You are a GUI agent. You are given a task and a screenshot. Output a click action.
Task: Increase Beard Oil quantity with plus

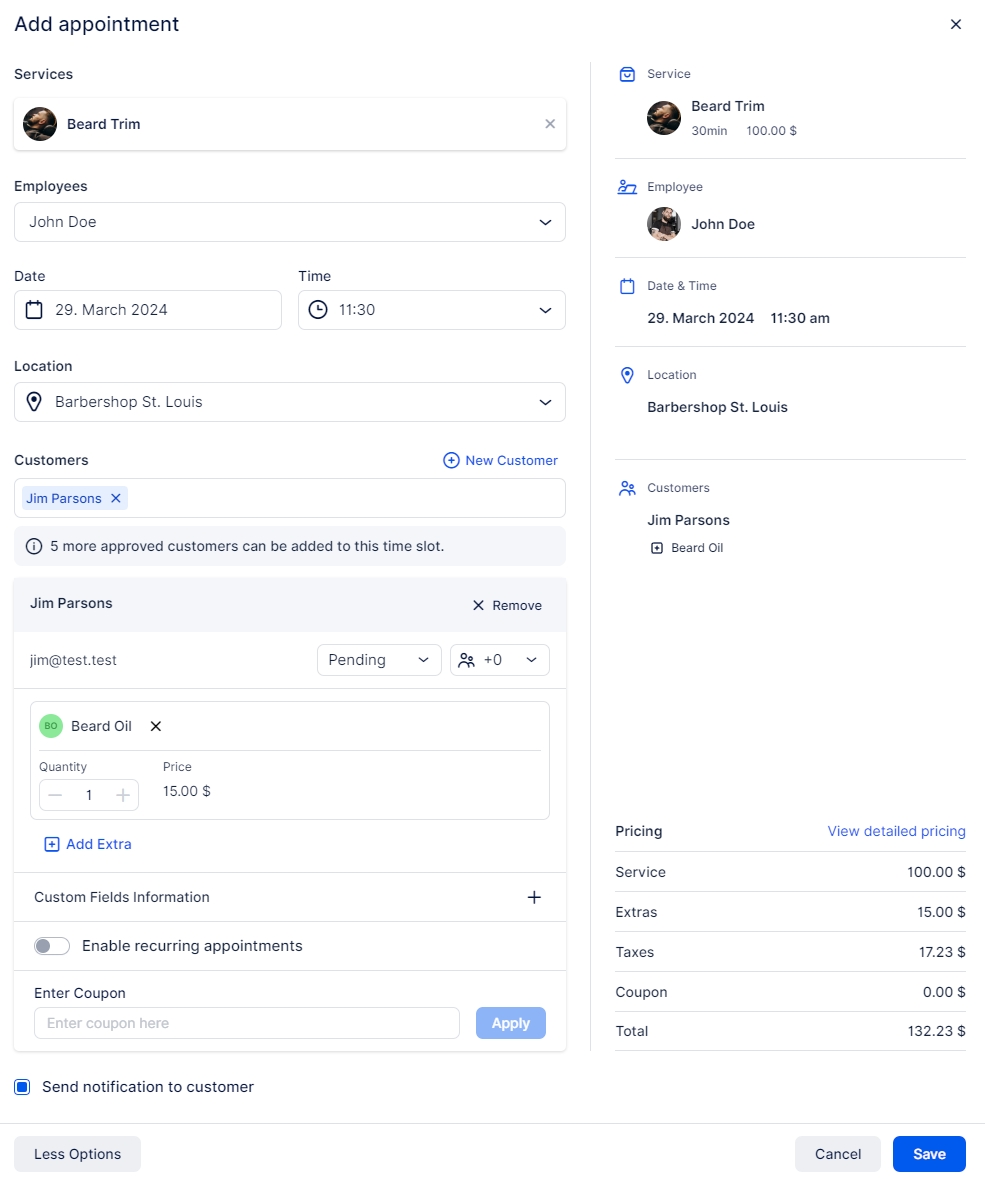[123, 795]
